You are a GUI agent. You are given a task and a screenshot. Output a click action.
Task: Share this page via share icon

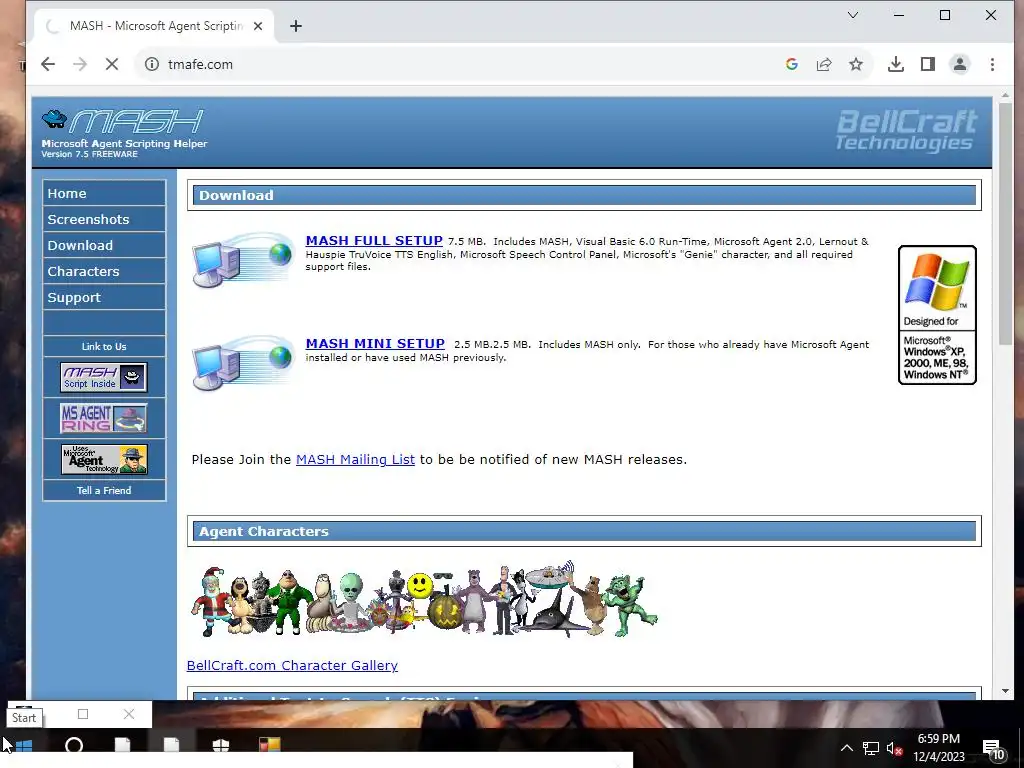coord(824,64)
